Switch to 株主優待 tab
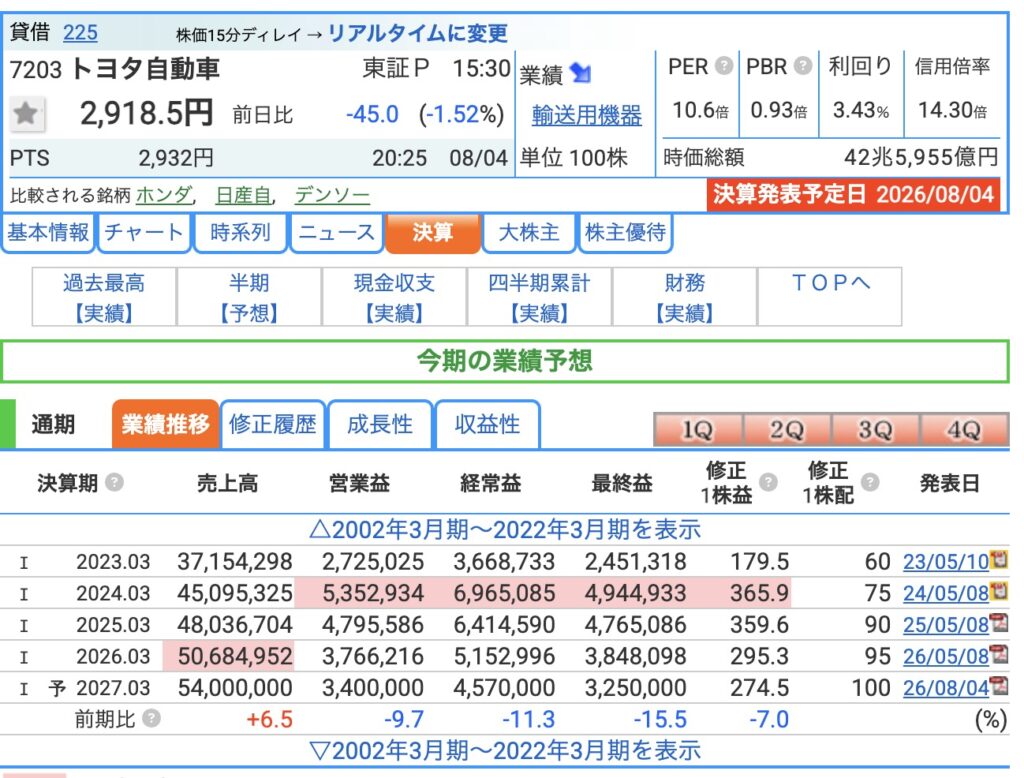 pos(626,233)
